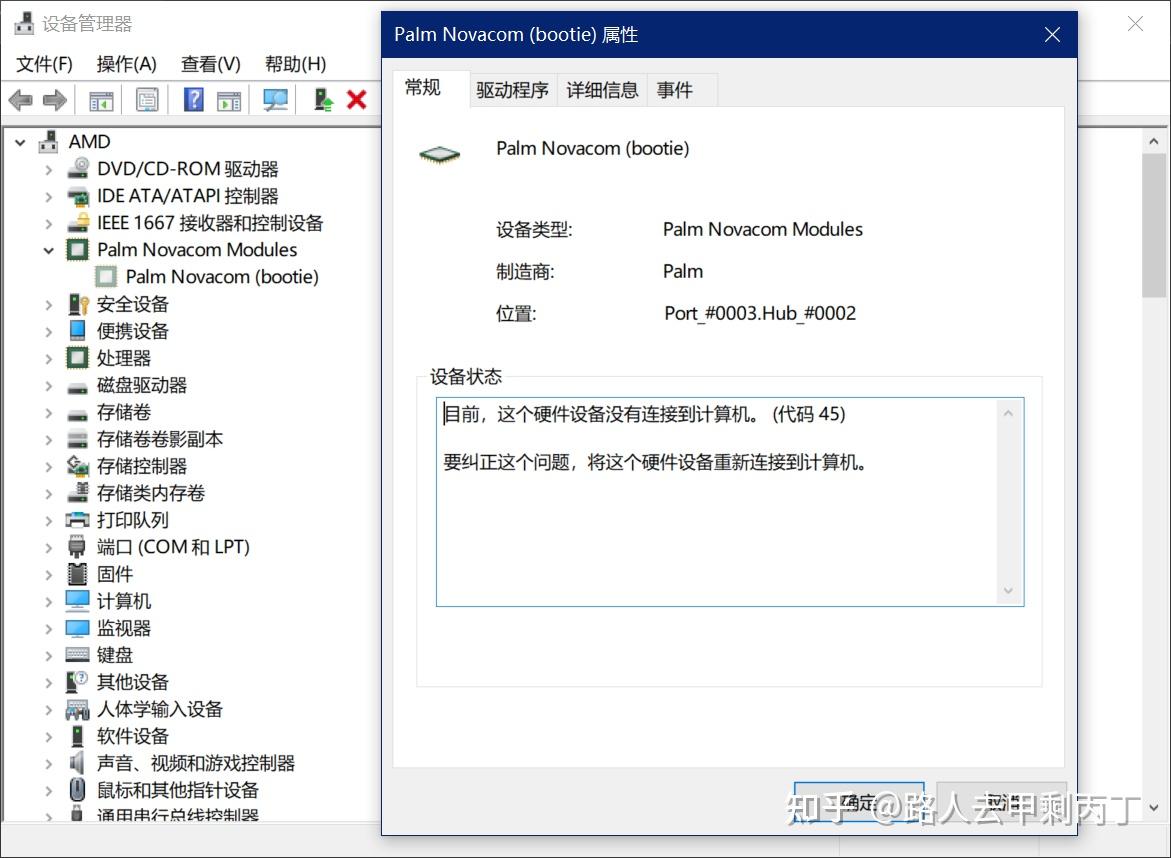The height and width of the screenshot is (858, 1171).
Task: Open the 详细信息 tab
Action: (602, 89)
